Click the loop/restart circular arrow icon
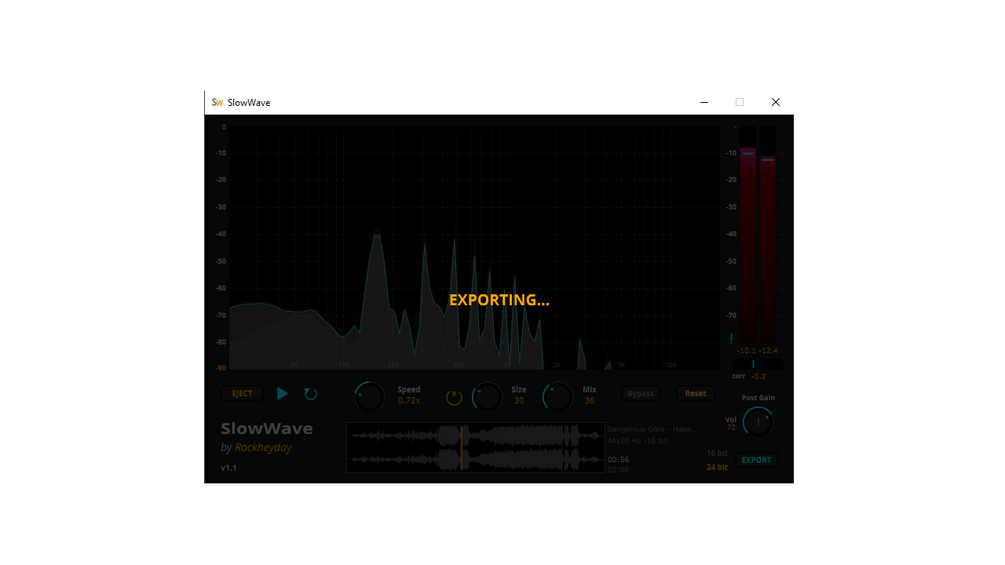This screenshot has width=1005, height=565. click(310, 394)
